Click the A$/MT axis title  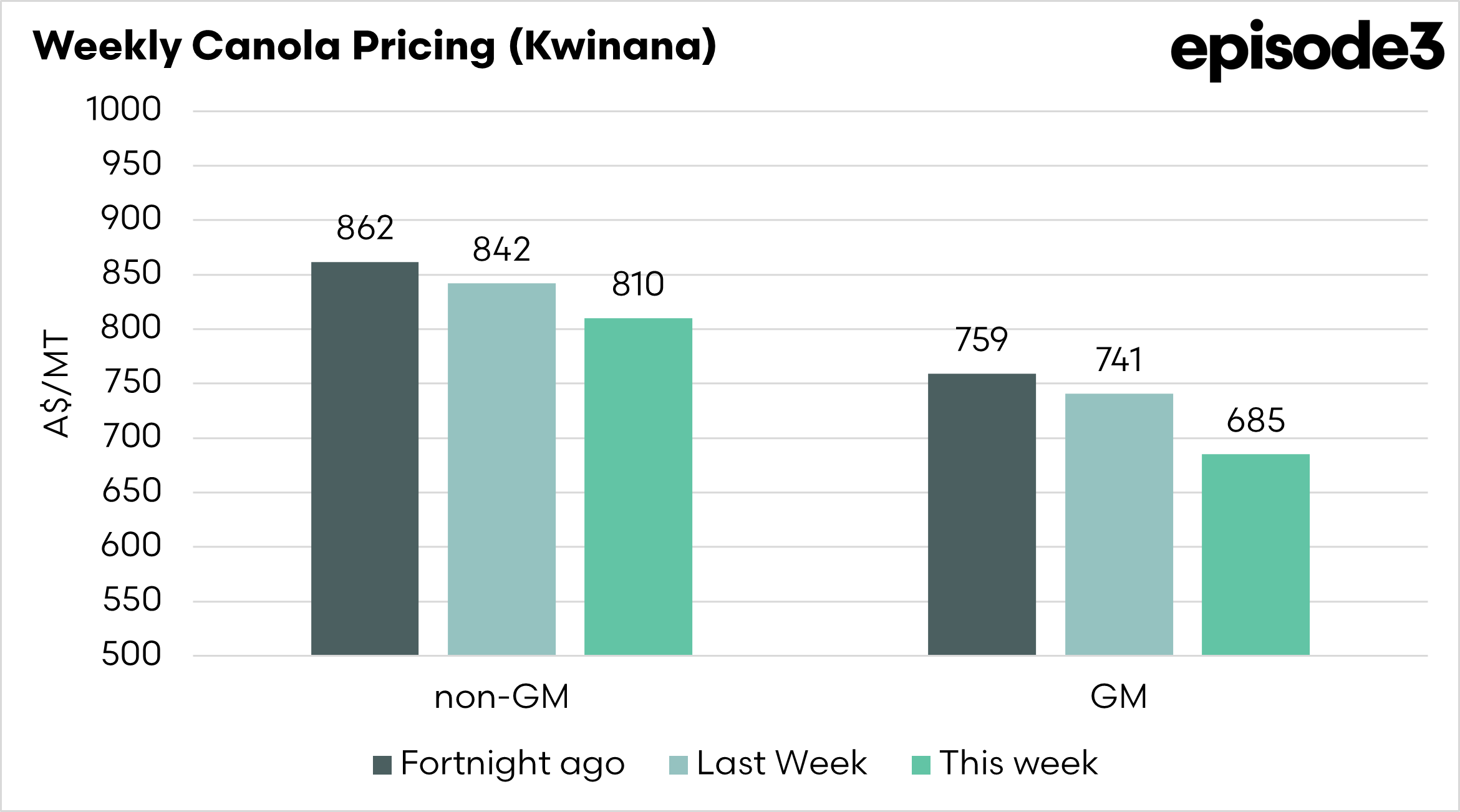click(x=57, y=383)
